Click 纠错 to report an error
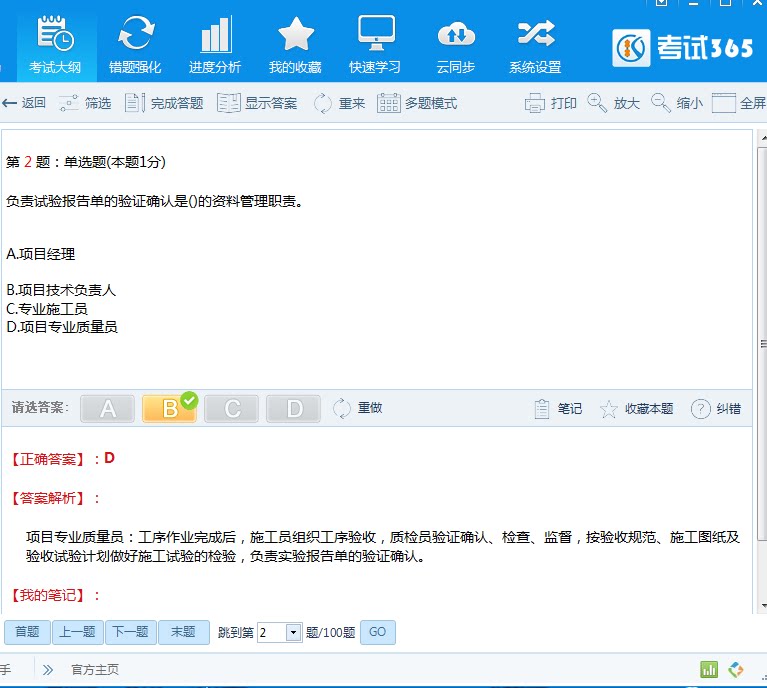 tap(716, 409)
